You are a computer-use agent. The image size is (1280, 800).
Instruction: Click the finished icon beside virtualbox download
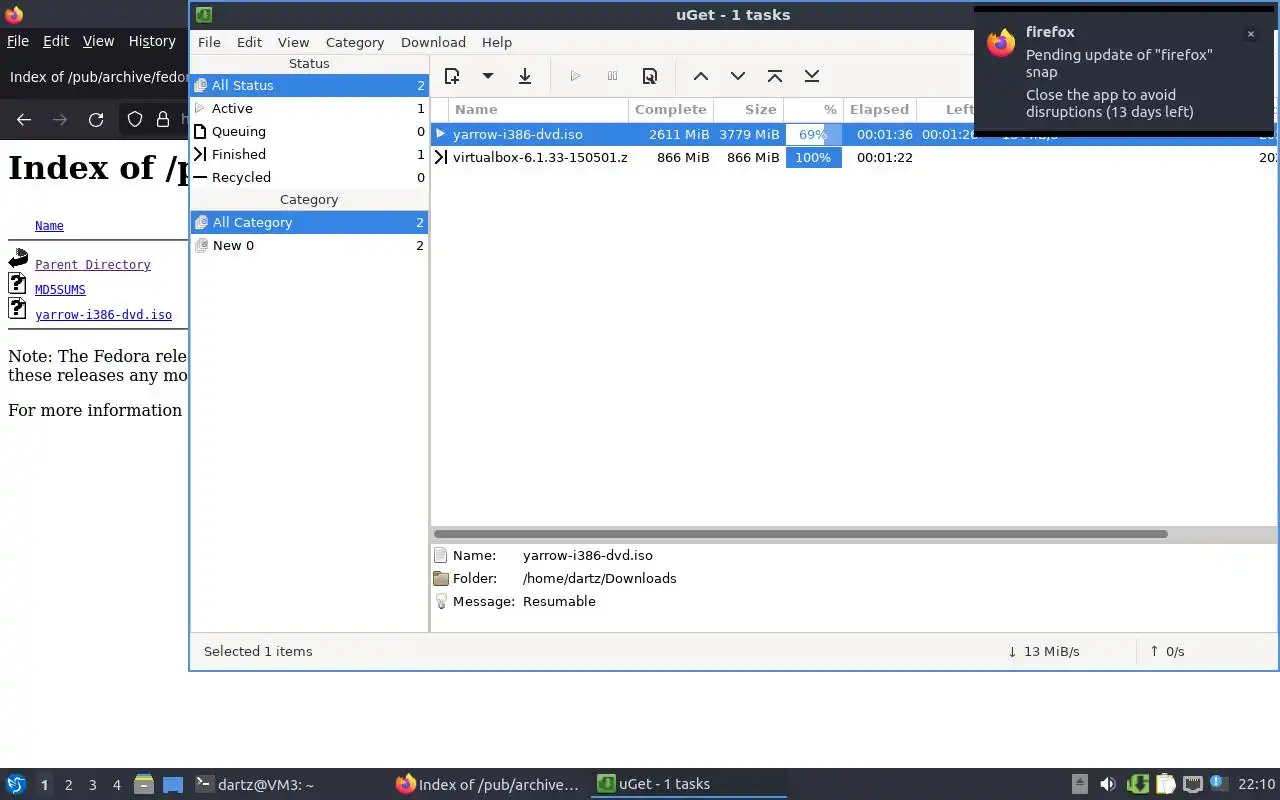coord(440,157)
